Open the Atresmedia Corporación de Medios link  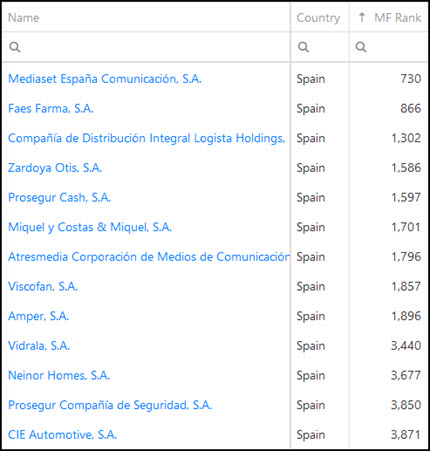tap(149, 257)
